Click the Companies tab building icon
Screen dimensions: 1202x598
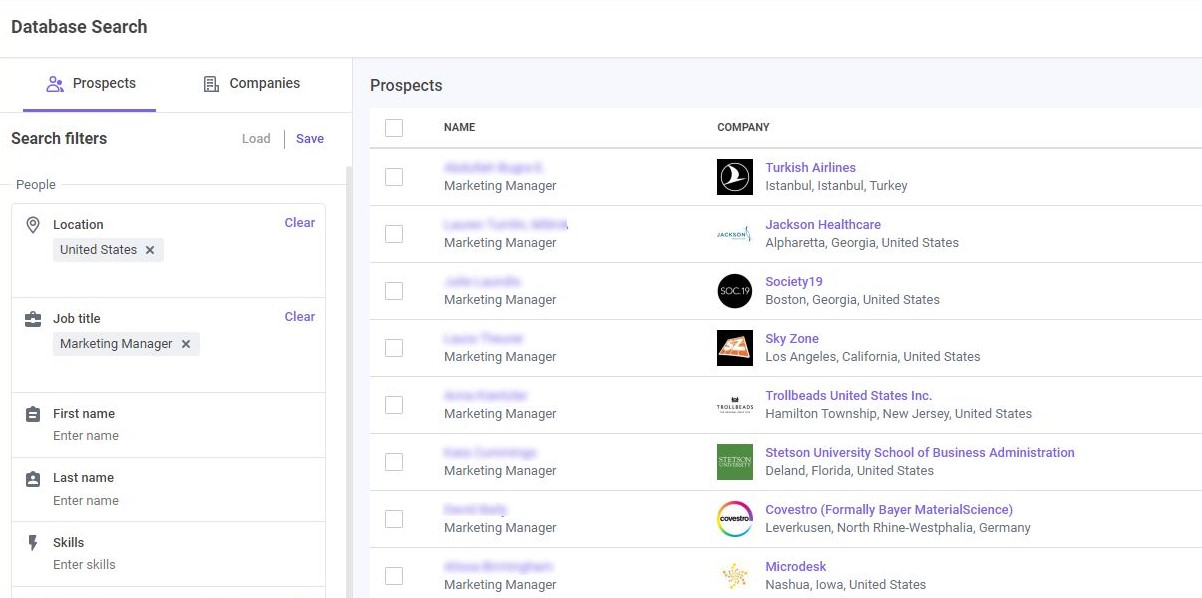211,84
